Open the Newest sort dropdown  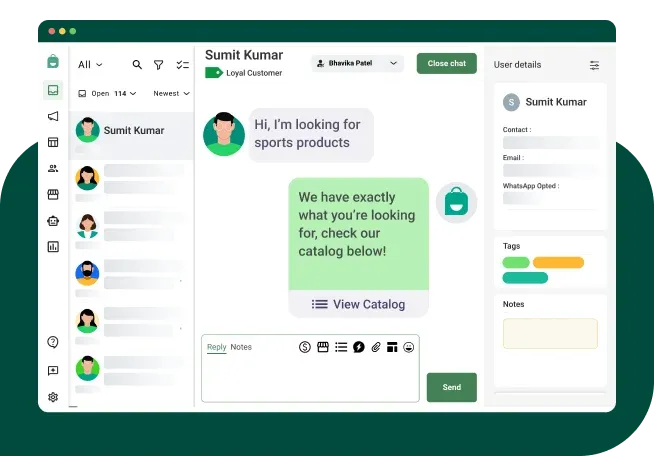171,93
